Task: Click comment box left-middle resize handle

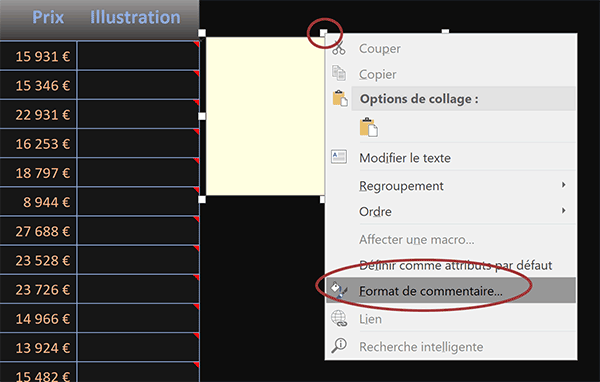Action: pyautogui.click(x=202, y=116)
